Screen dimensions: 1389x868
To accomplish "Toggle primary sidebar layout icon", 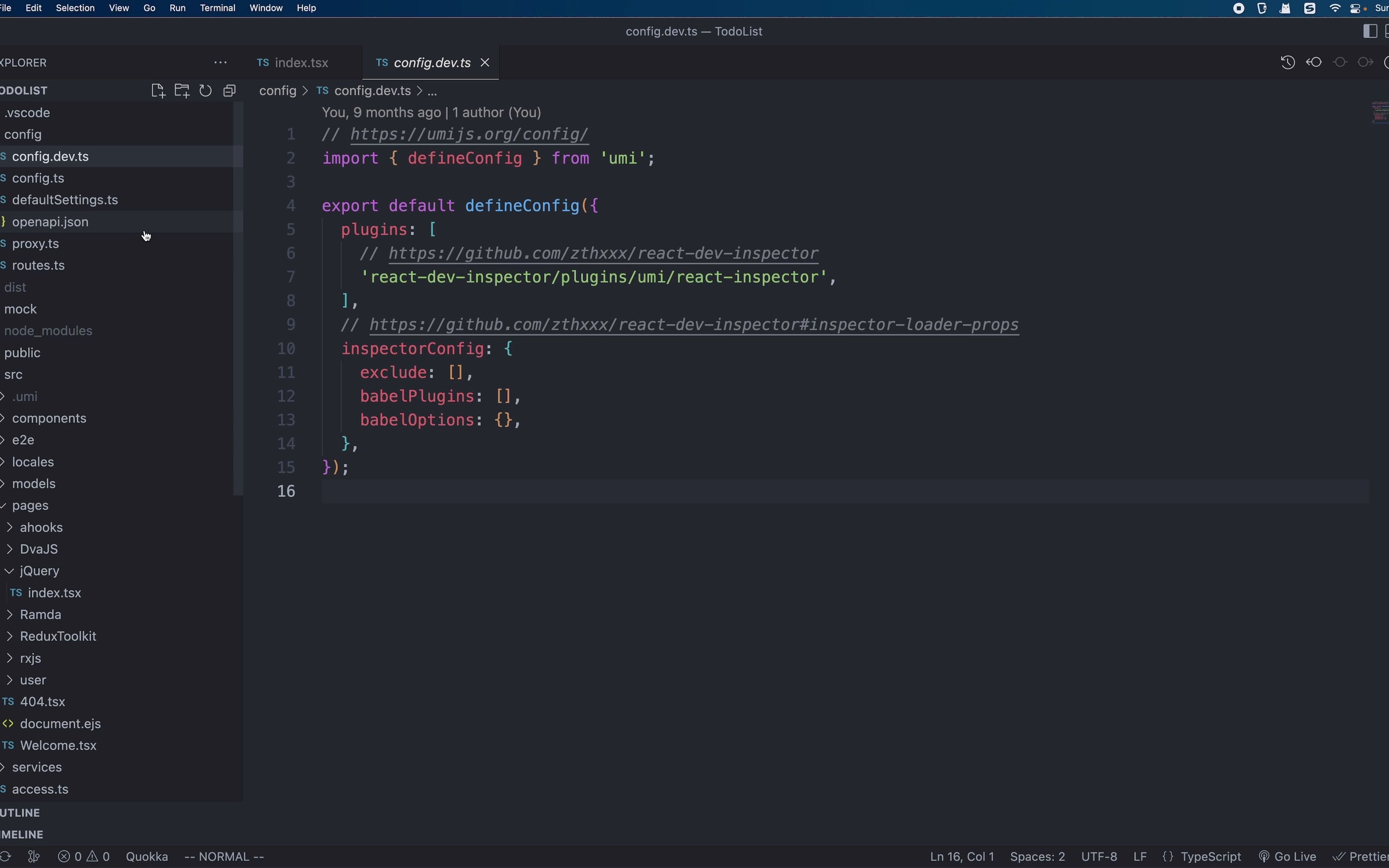I will 1370,32.
